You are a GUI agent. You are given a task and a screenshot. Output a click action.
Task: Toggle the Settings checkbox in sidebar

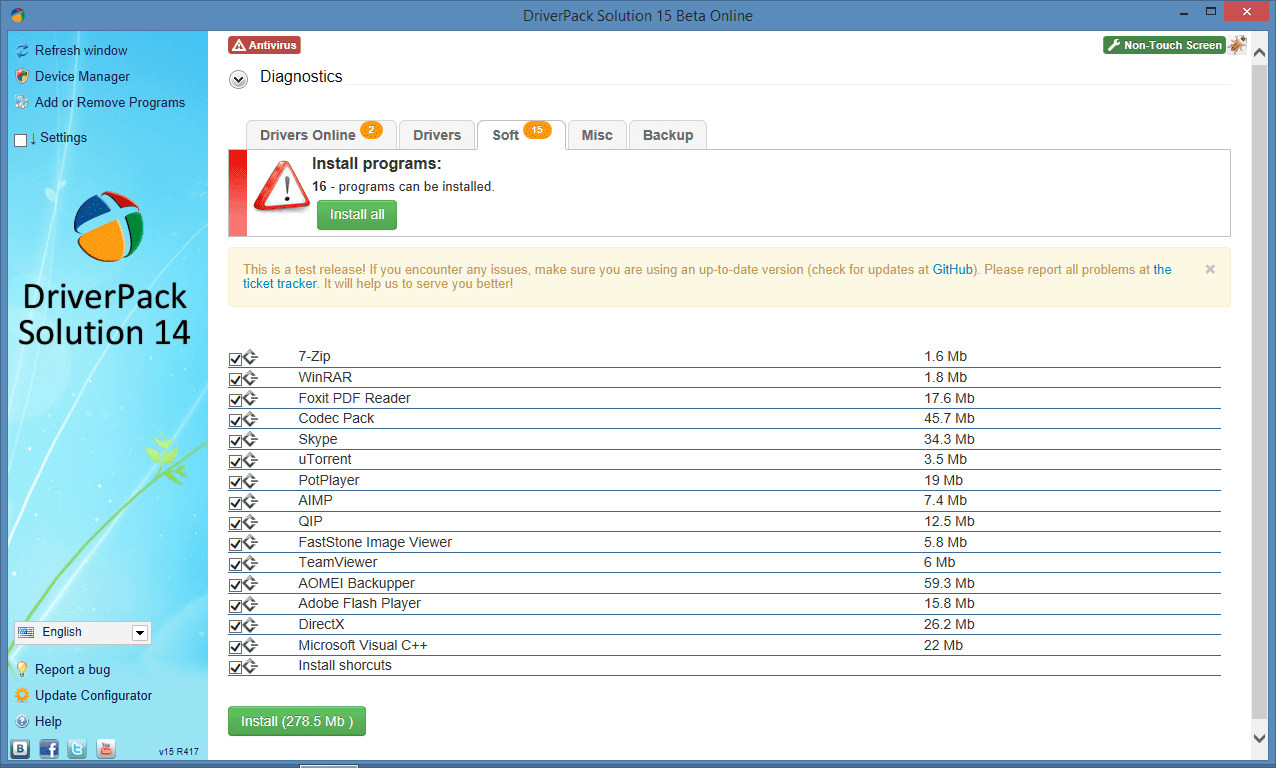point(20,140)
